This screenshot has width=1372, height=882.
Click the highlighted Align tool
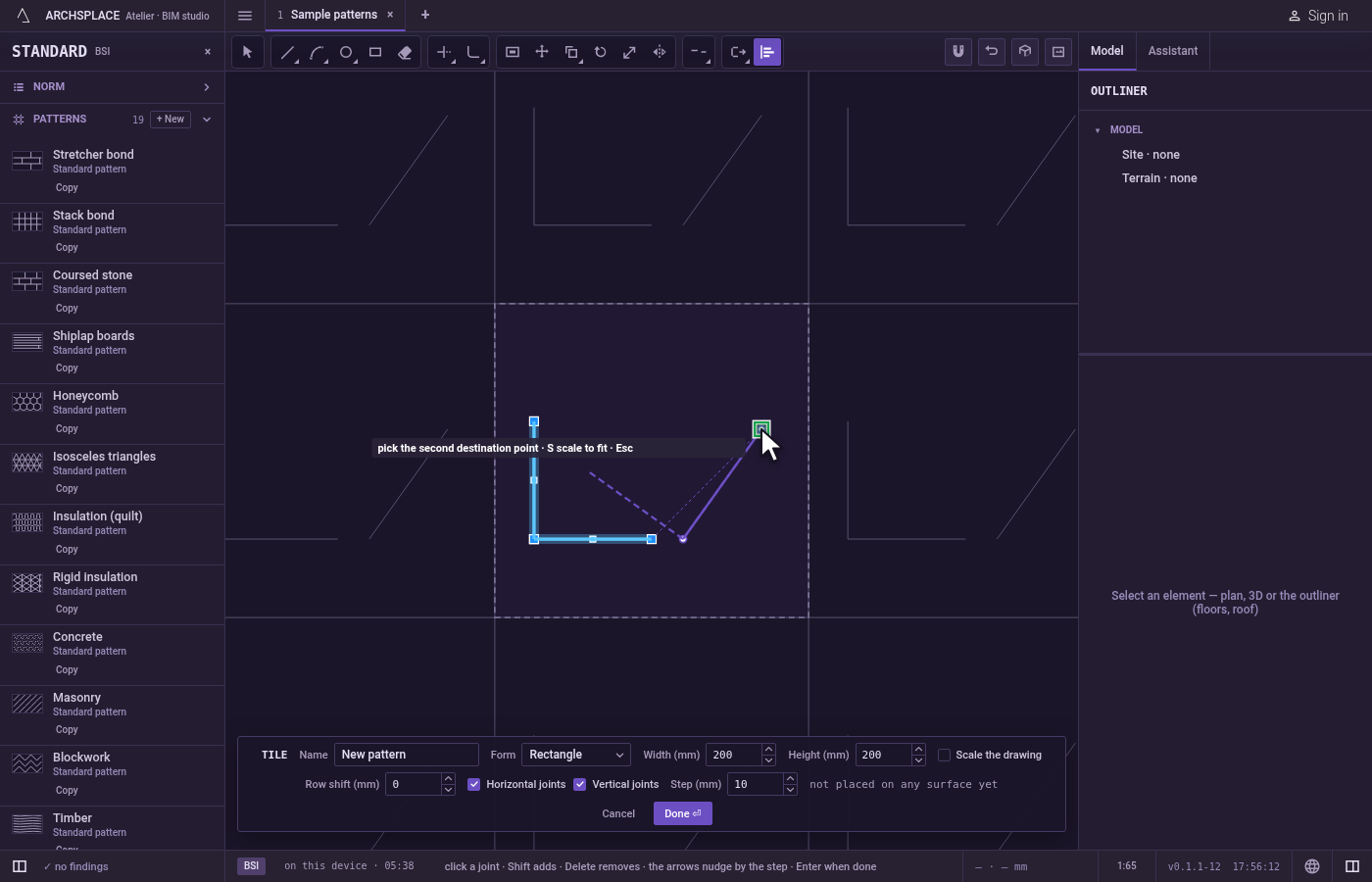767,52
